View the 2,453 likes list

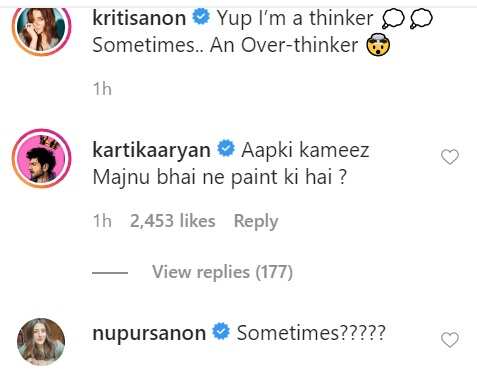coord(173,221)
